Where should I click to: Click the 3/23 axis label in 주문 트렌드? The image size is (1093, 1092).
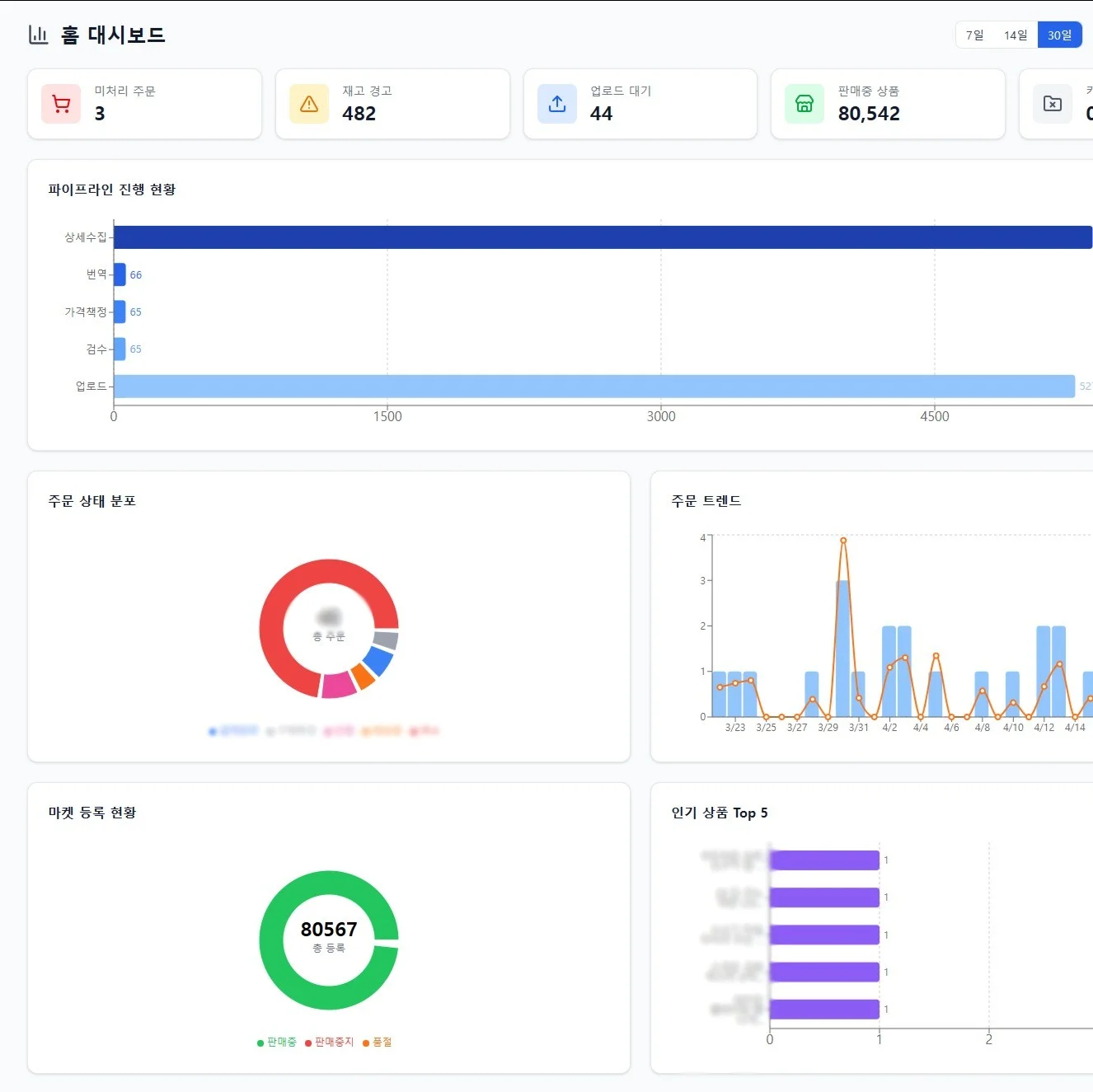click(735, 728)
